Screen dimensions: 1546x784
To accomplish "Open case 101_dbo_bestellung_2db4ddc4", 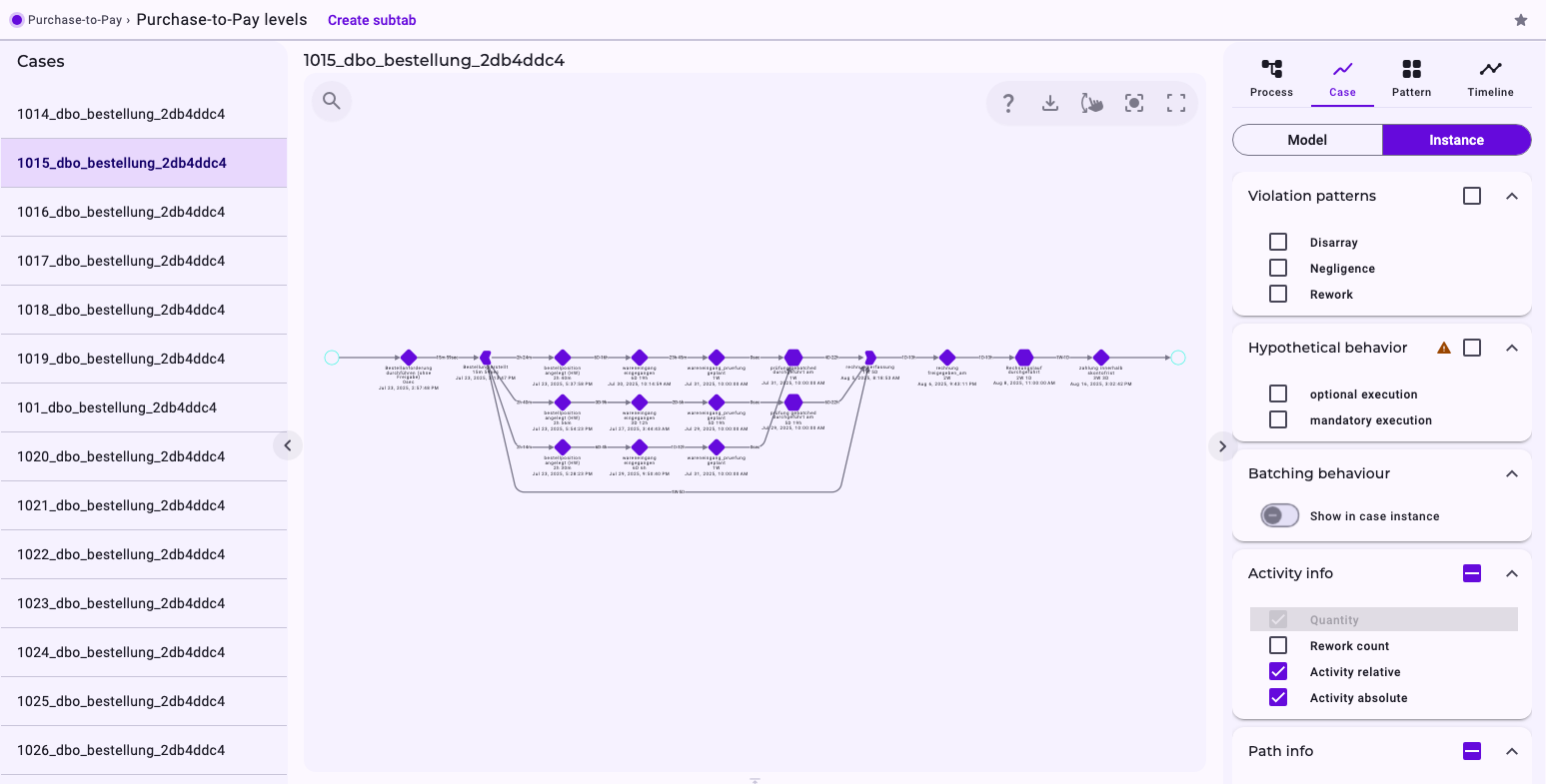I will coord(144,407).
